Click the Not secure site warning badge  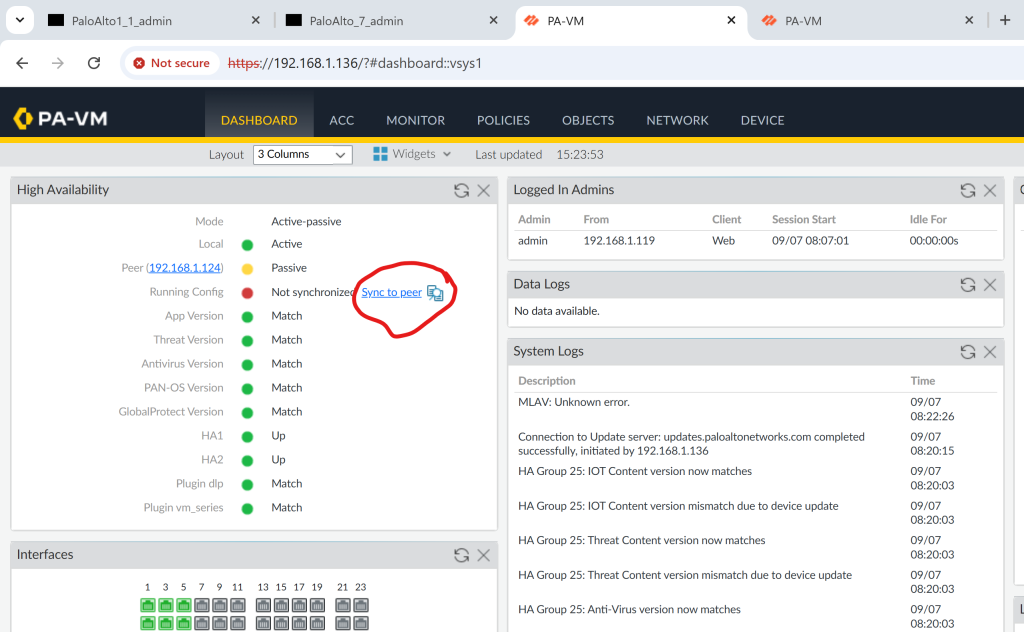pos(171,63)
